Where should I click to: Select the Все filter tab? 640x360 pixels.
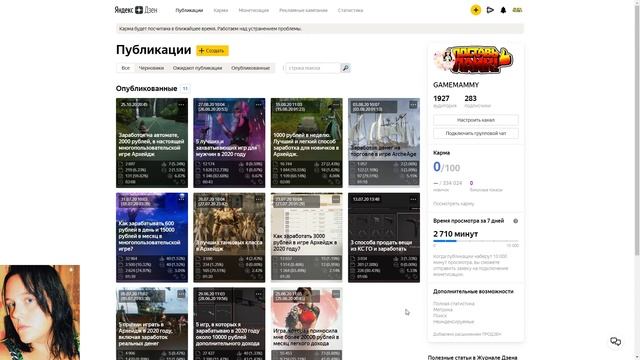126,68
